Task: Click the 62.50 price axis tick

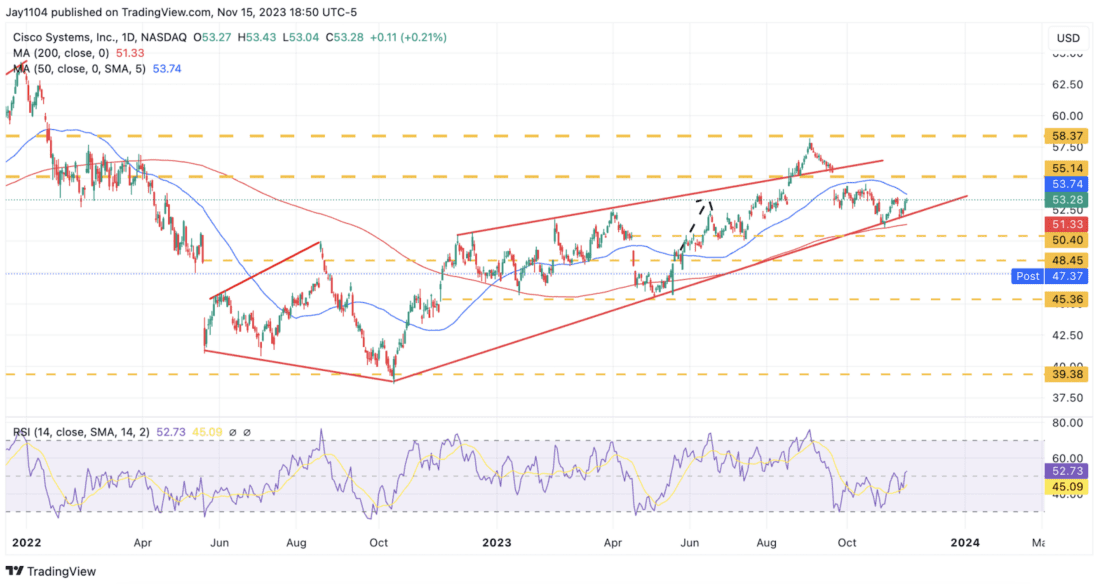Action: coord(1067,85)
